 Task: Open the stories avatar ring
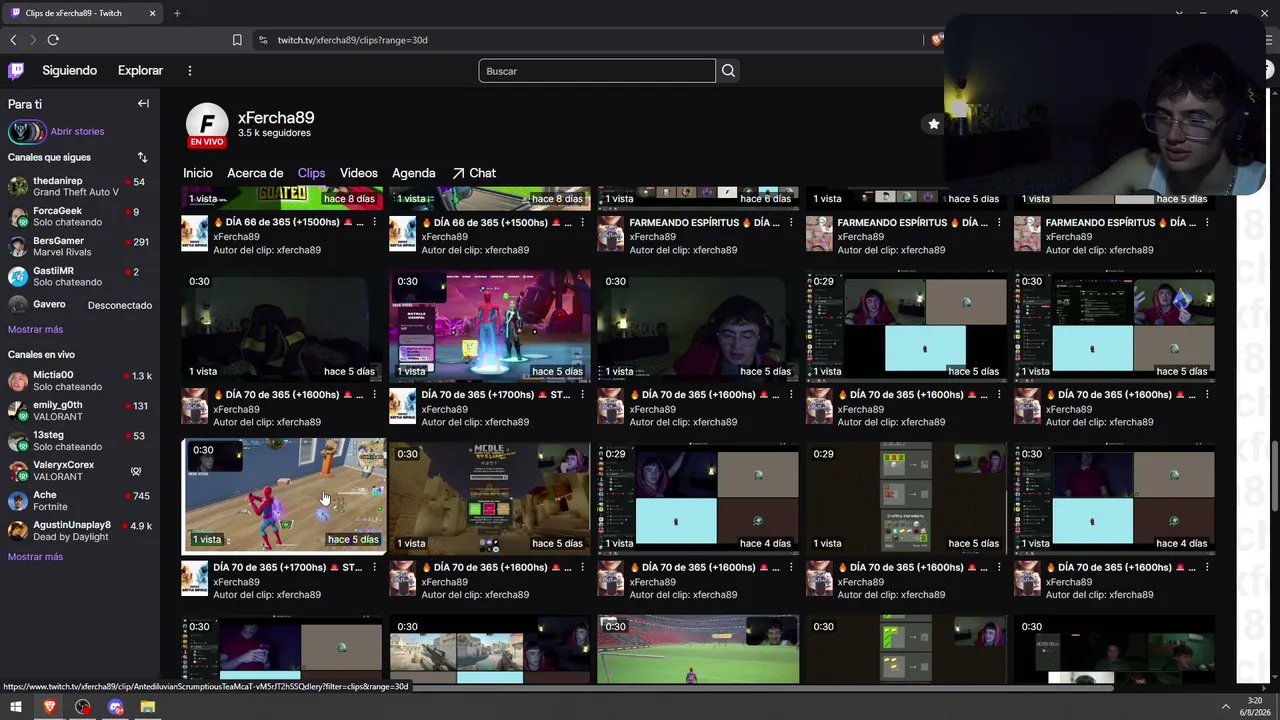27,131
